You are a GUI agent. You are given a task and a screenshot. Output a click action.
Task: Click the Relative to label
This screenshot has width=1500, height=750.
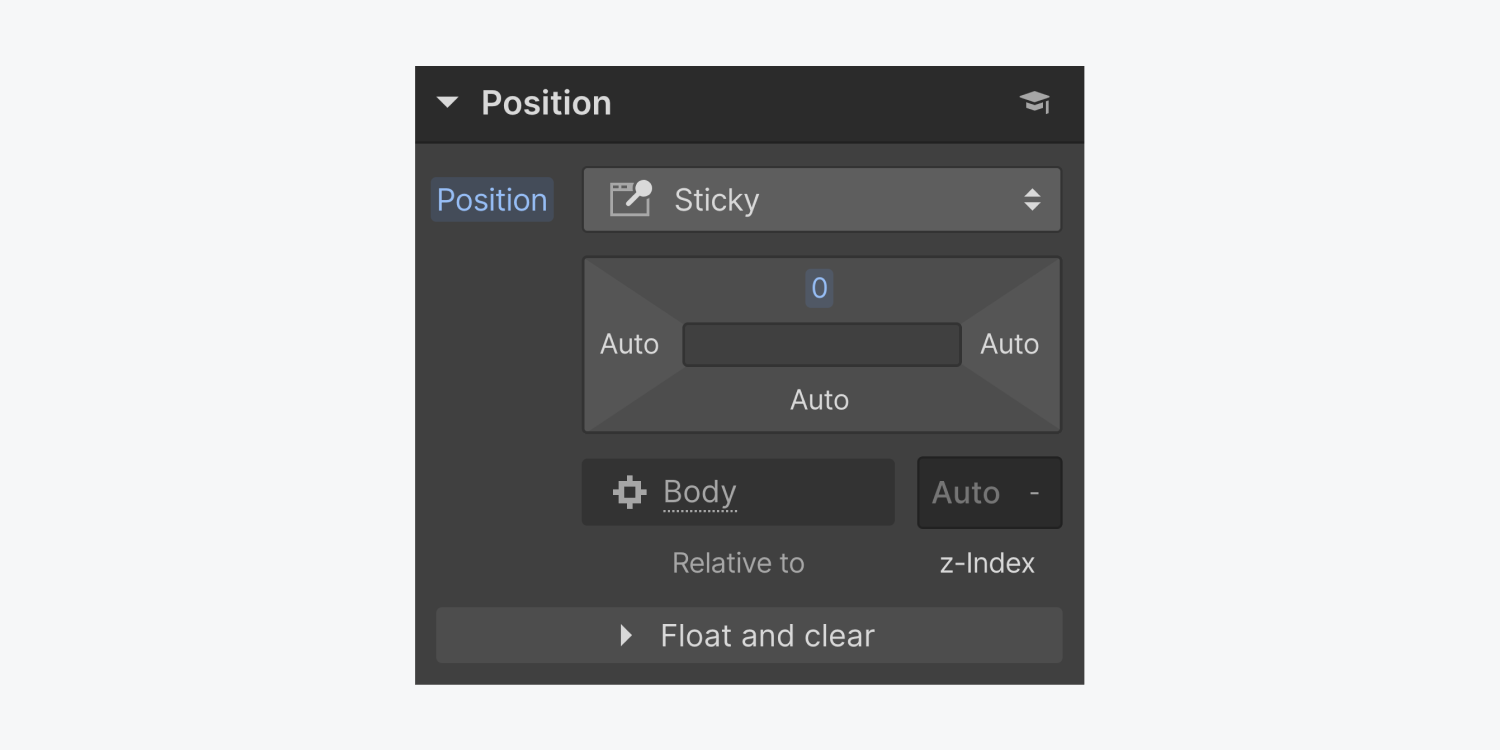point(738,563)
